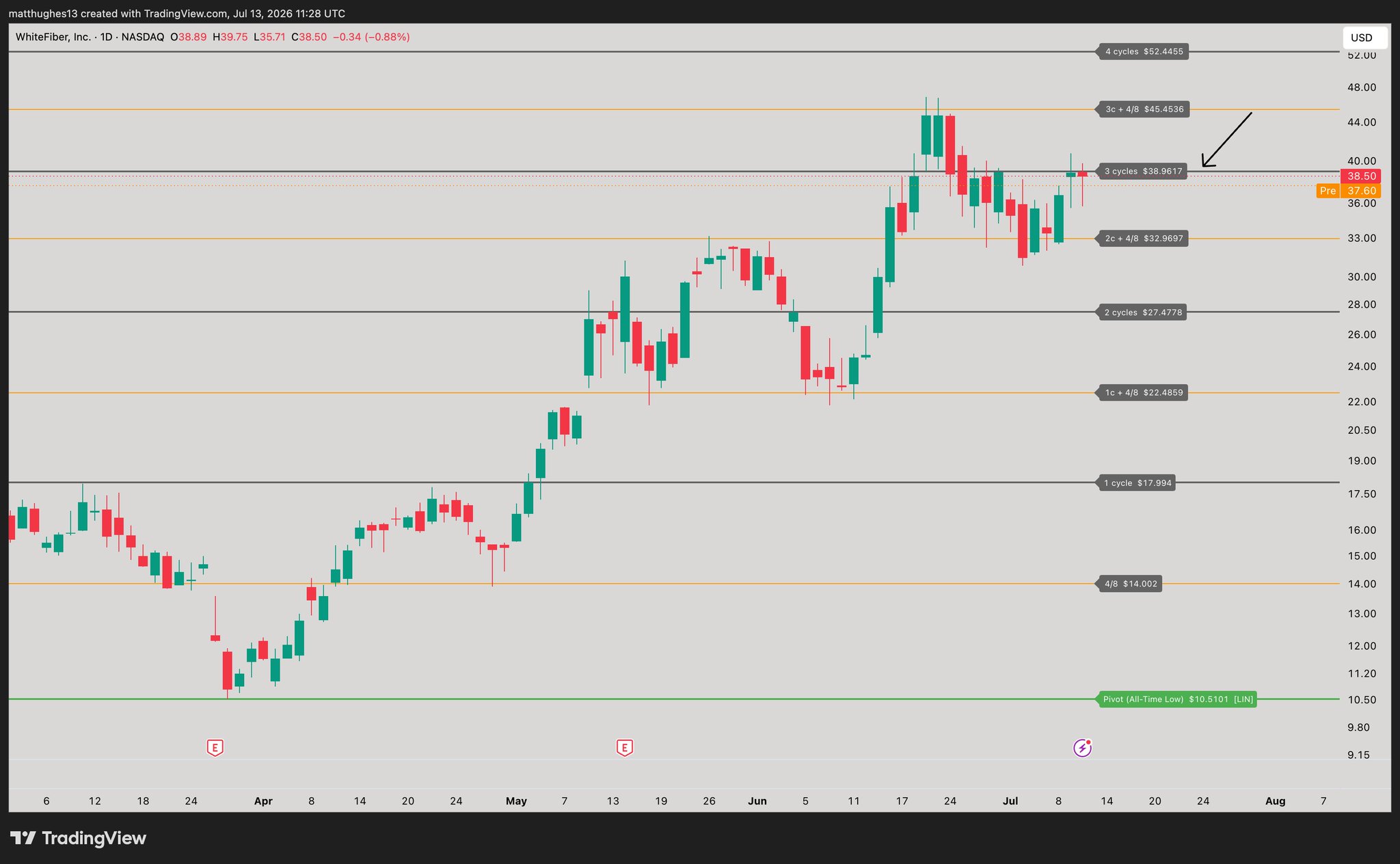Click the black arrow drawing annotation

pos(1226,139)
